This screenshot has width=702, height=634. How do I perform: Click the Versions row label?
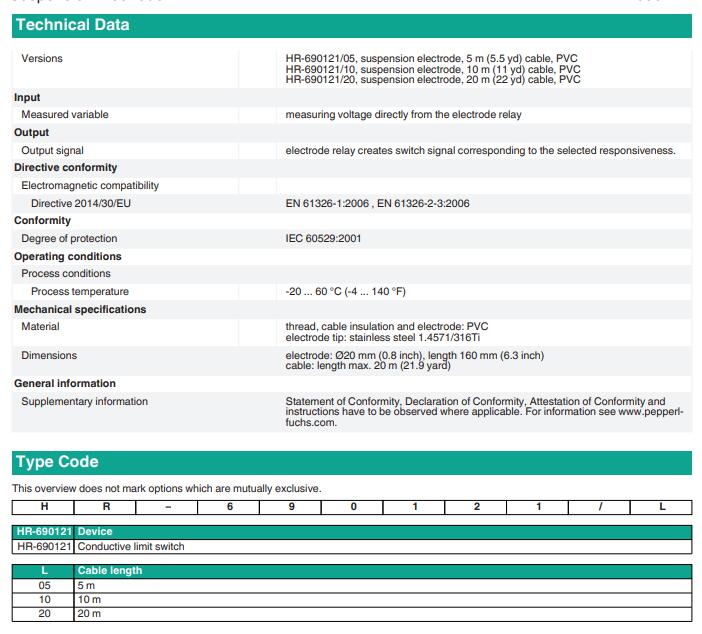[x=42, y=59]
